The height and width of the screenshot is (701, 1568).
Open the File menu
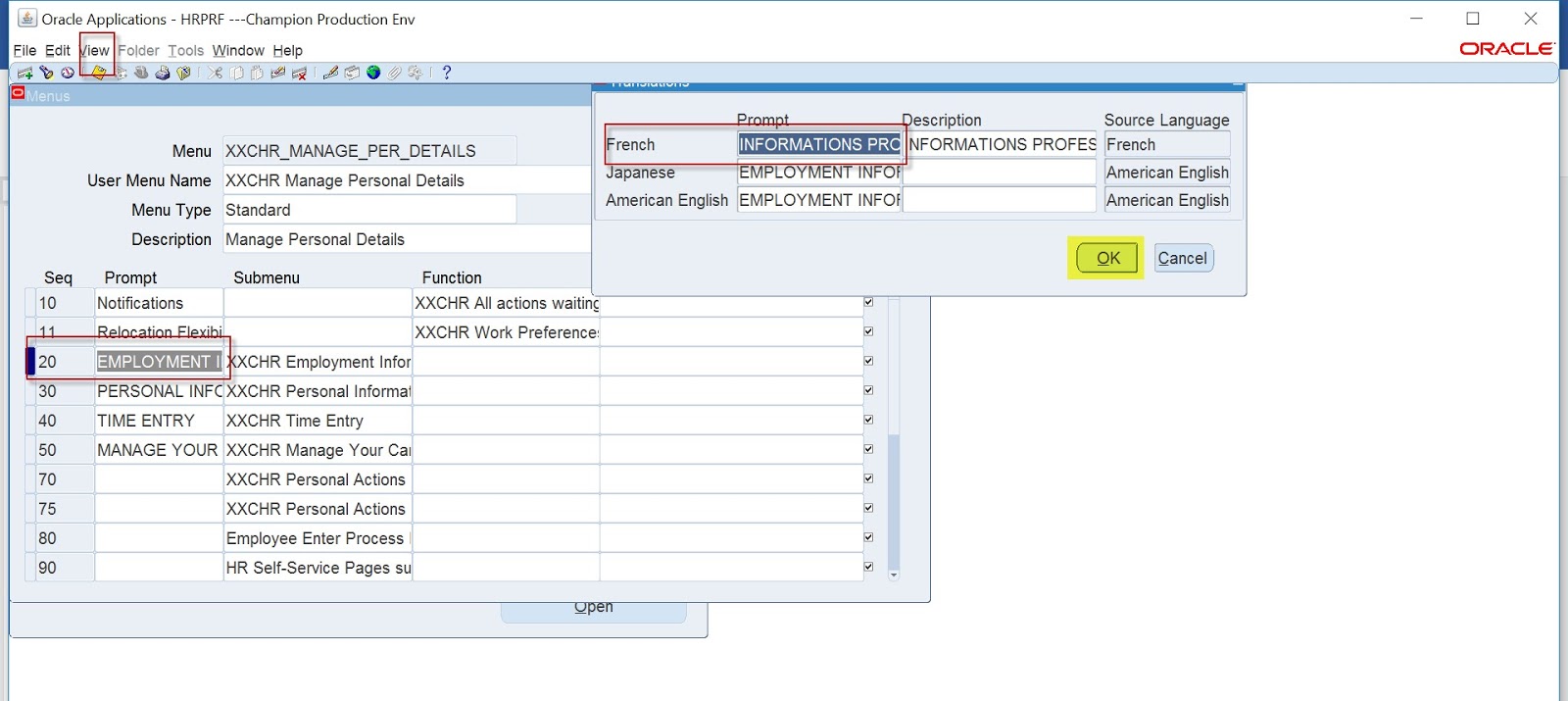24,50
